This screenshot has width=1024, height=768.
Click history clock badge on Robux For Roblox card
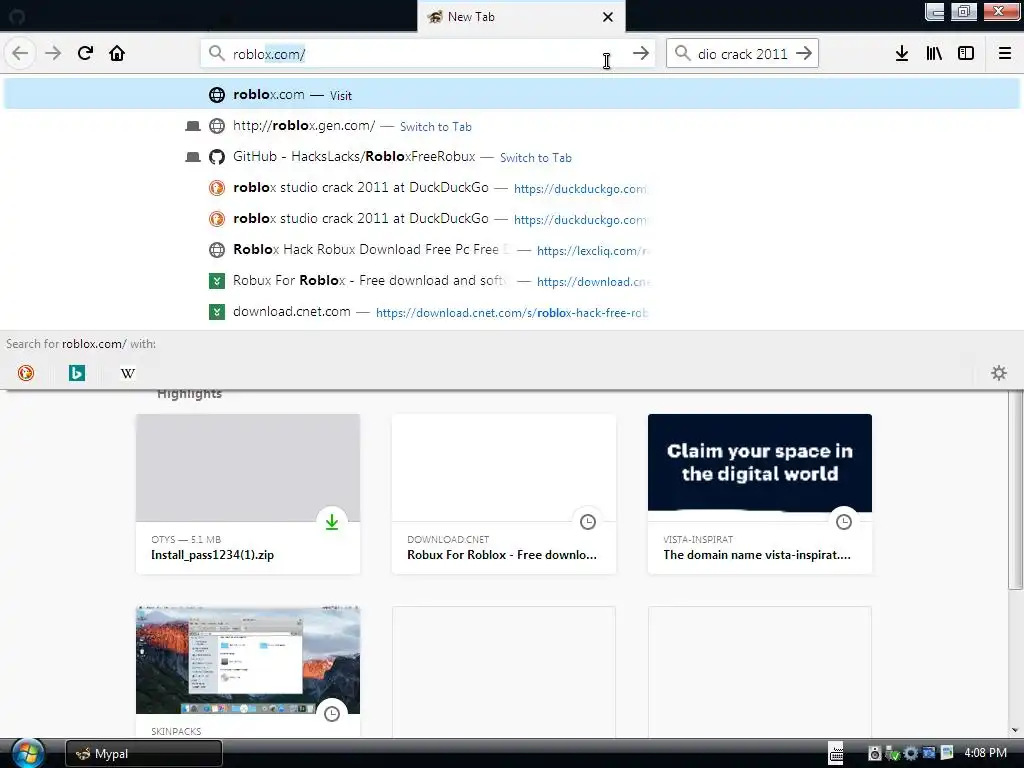[x=588, y=522]
